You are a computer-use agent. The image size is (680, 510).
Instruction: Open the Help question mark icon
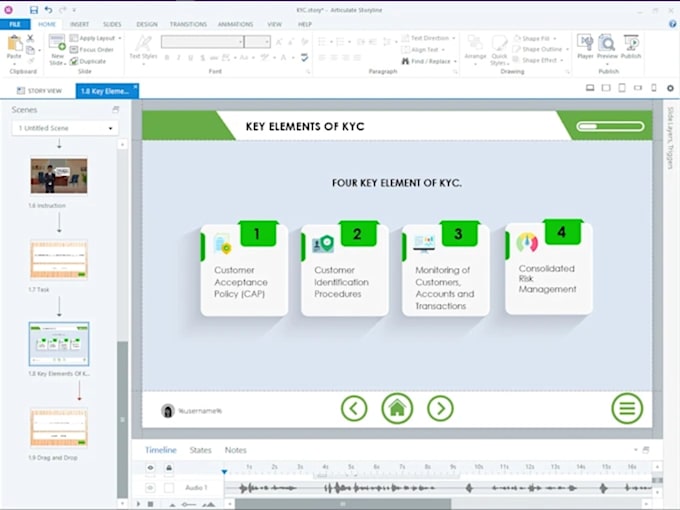[x=672, y=24]
